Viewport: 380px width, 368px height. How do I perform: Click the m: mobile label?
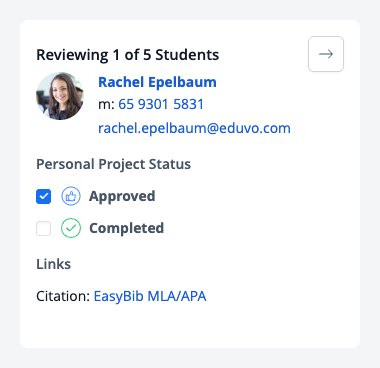(x=106, y=105)
